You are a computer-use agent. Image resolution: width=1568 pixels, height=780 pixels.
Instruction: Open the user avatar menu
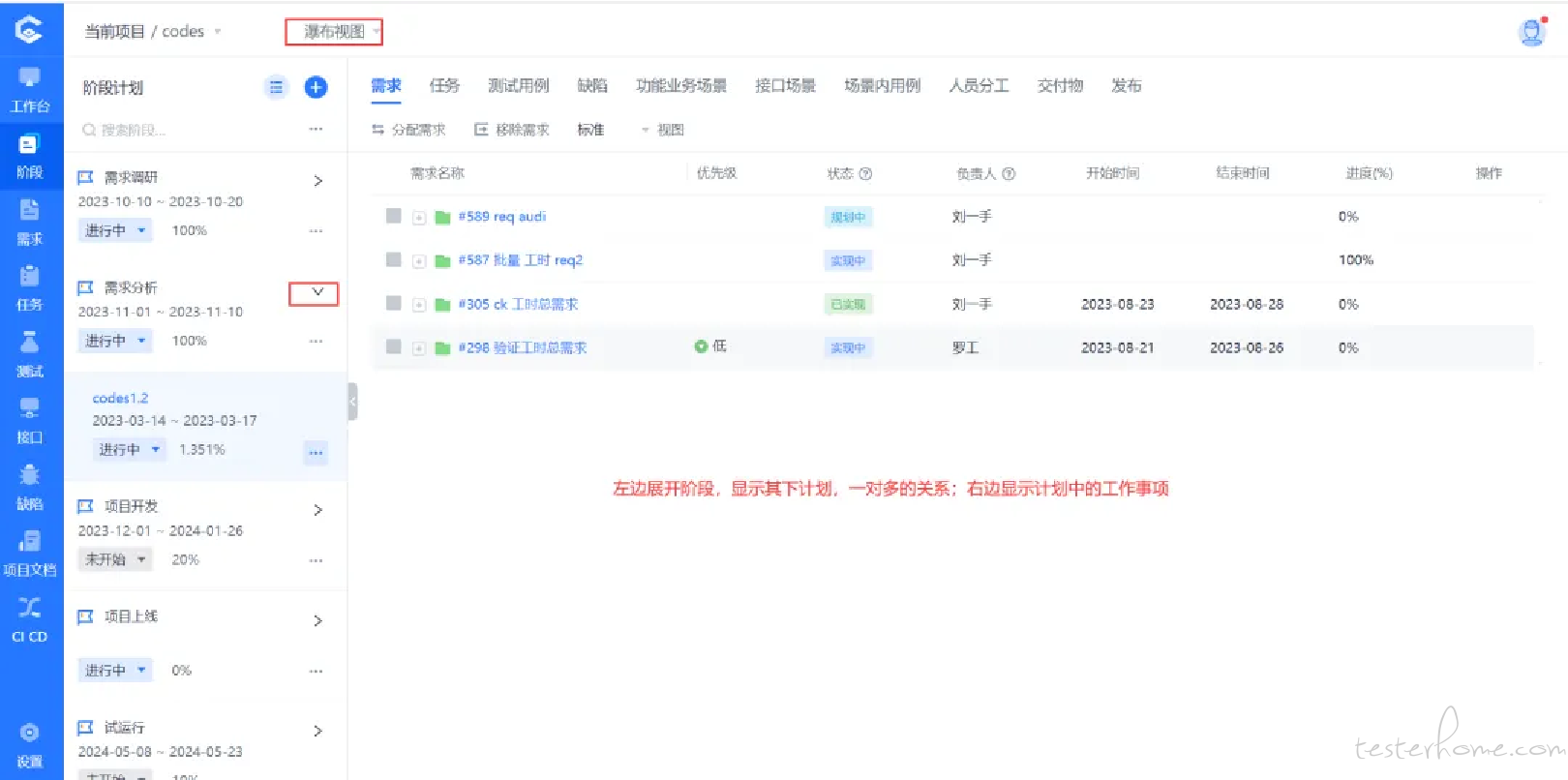(x=1532, y=32)
